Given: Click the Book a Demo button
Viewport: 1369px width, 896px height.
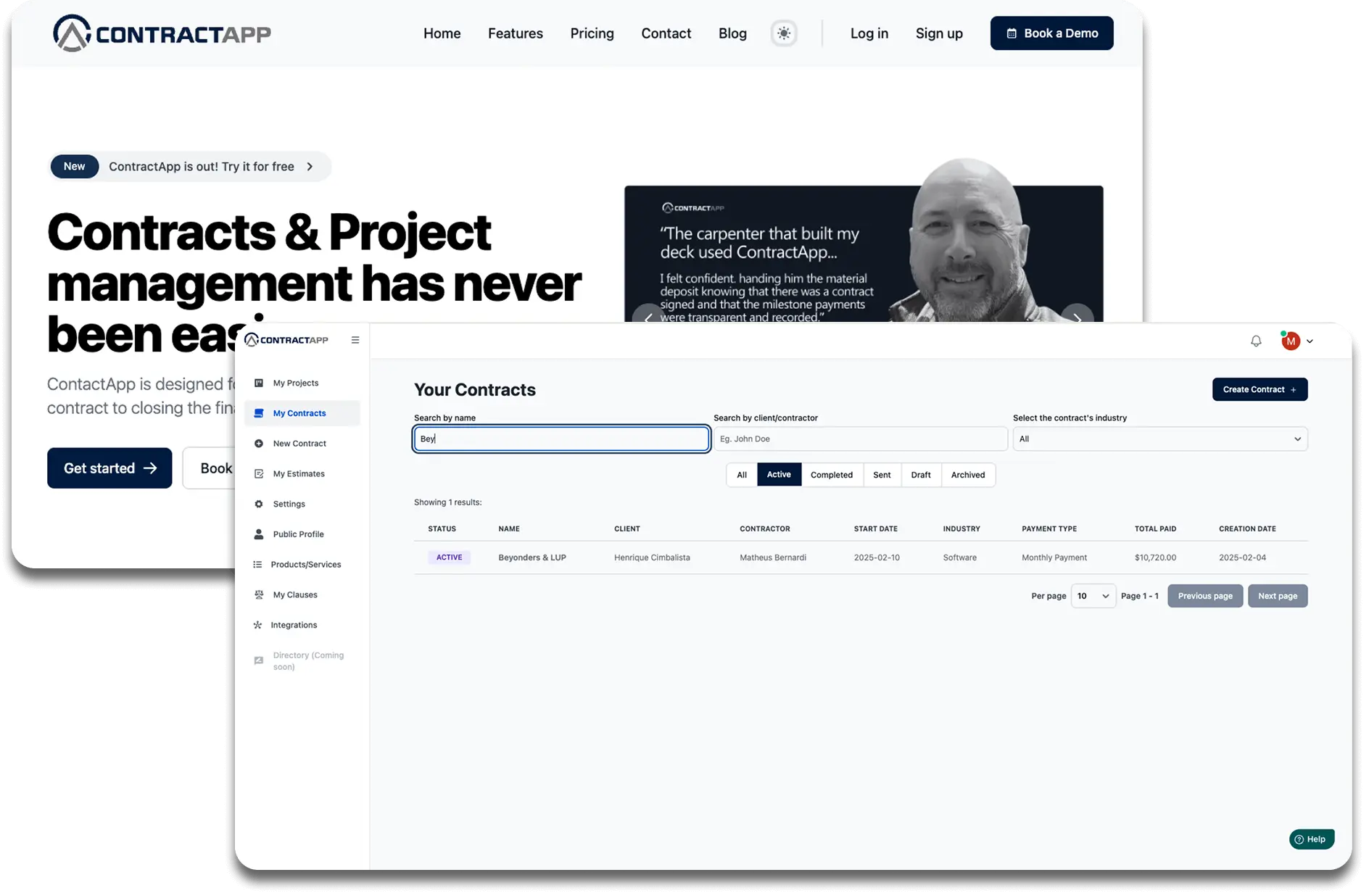Looking at the screenshot, I should (1052, 33).
